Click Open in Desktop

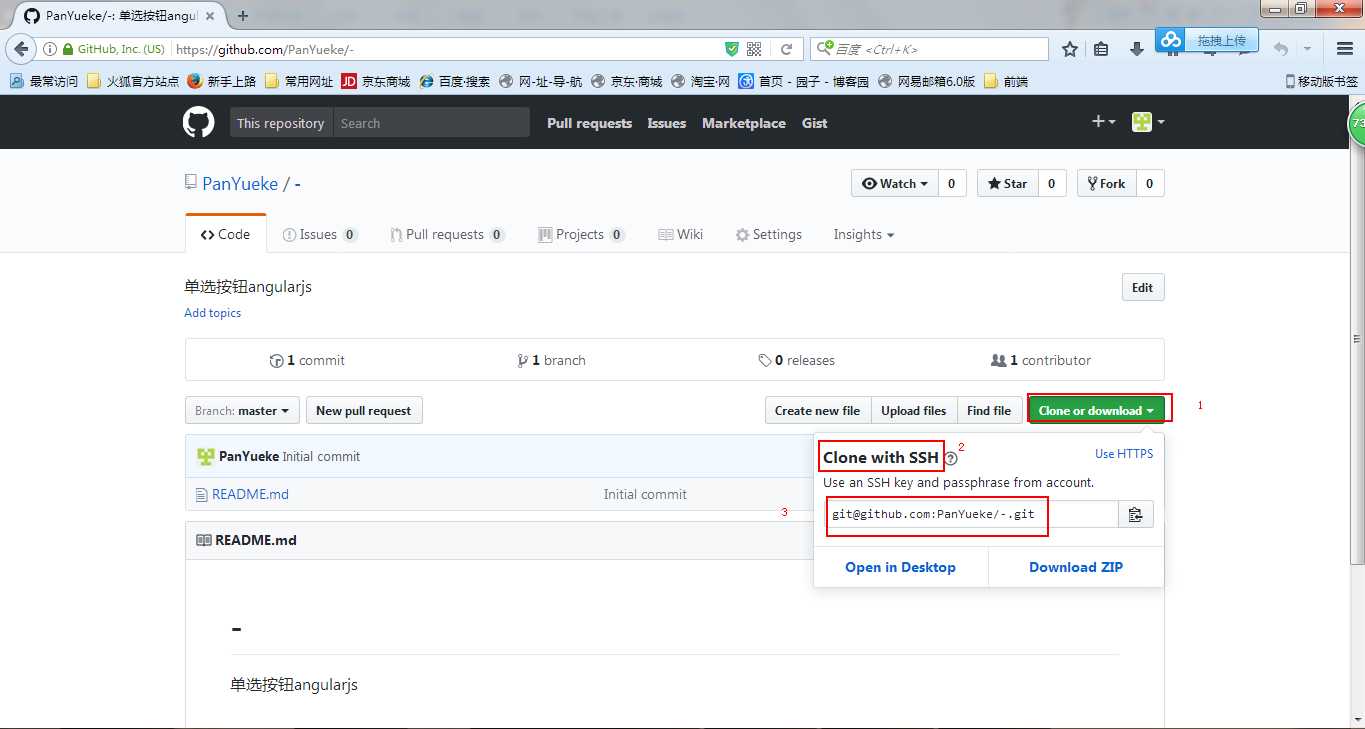(x=900, y=567)
